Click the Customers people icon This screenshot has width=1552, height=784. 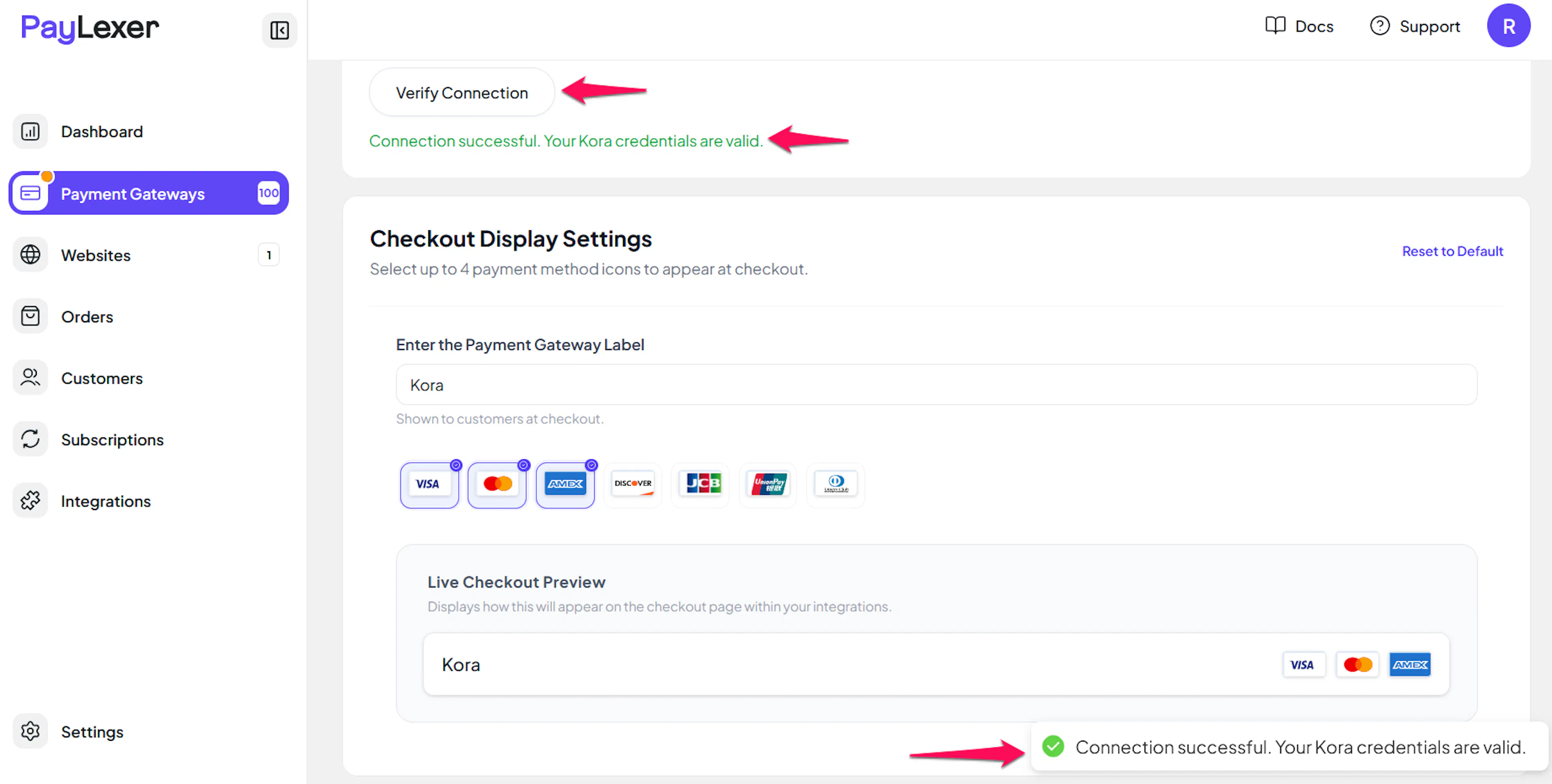click(x=30, y=378)
